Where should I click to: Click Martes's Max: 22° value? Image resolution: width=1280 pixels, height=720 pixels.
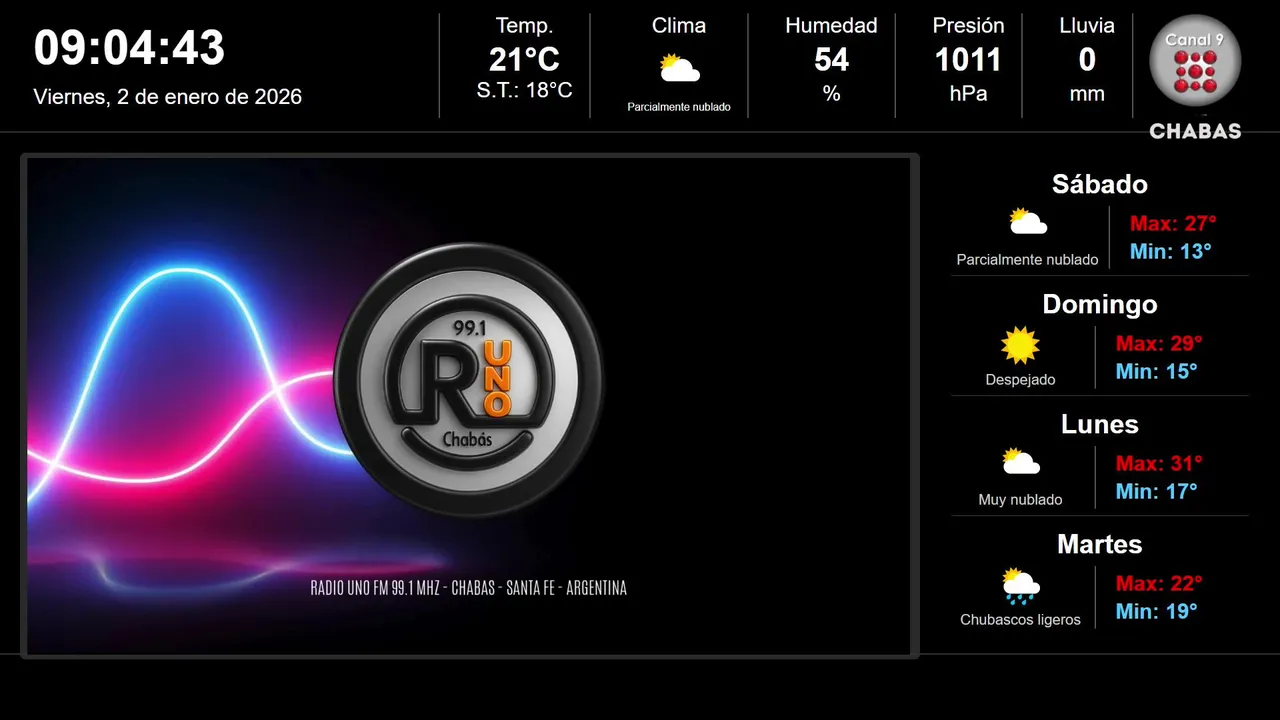(x=1159, y=583)
